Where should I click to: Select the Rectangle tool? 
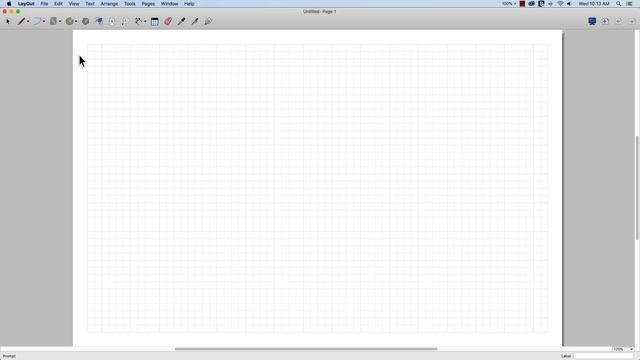[53, 21]
